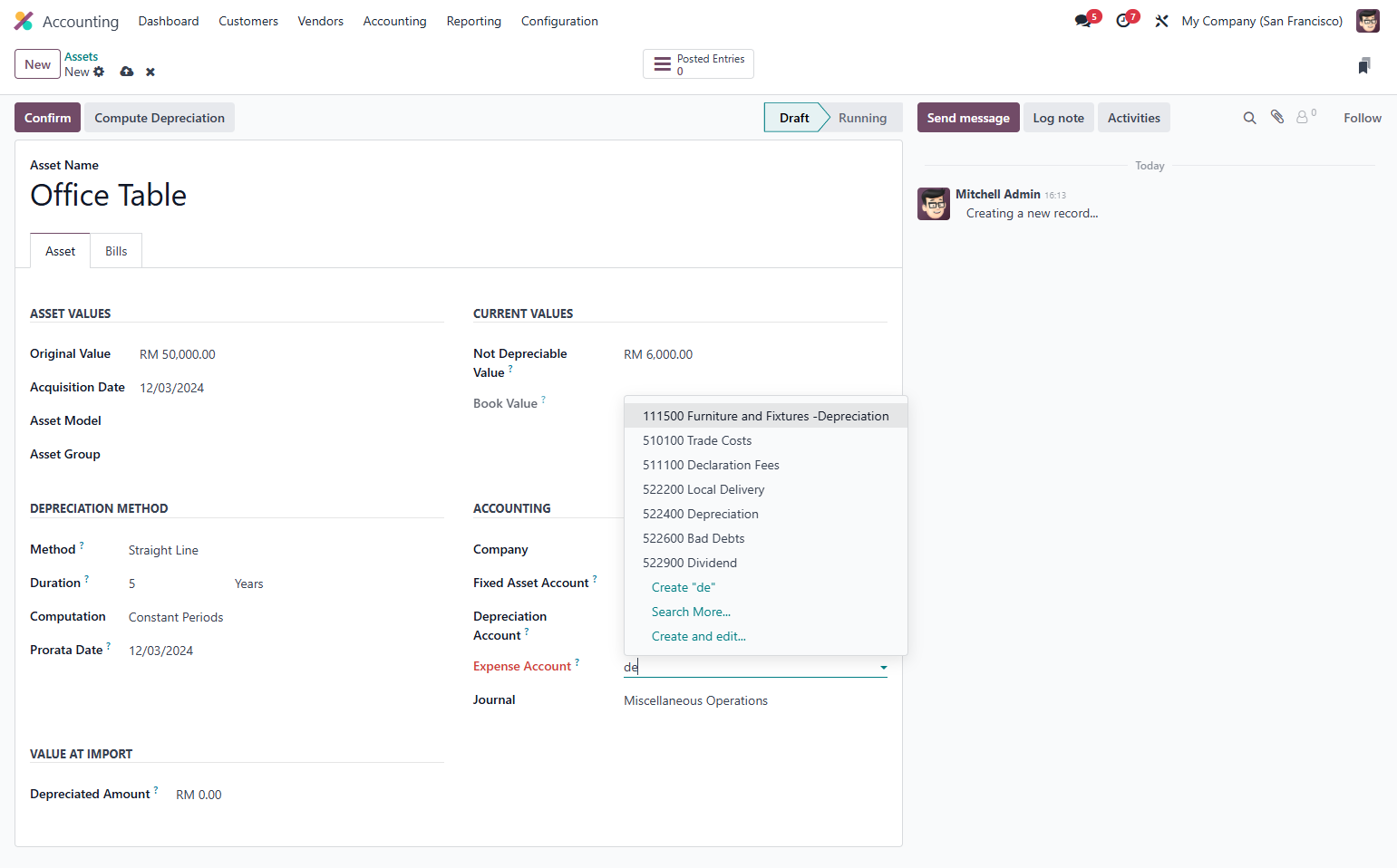Screen dimensions: 1397x868
Task: Click the Create "de" link
Action: tap(684, 587)
